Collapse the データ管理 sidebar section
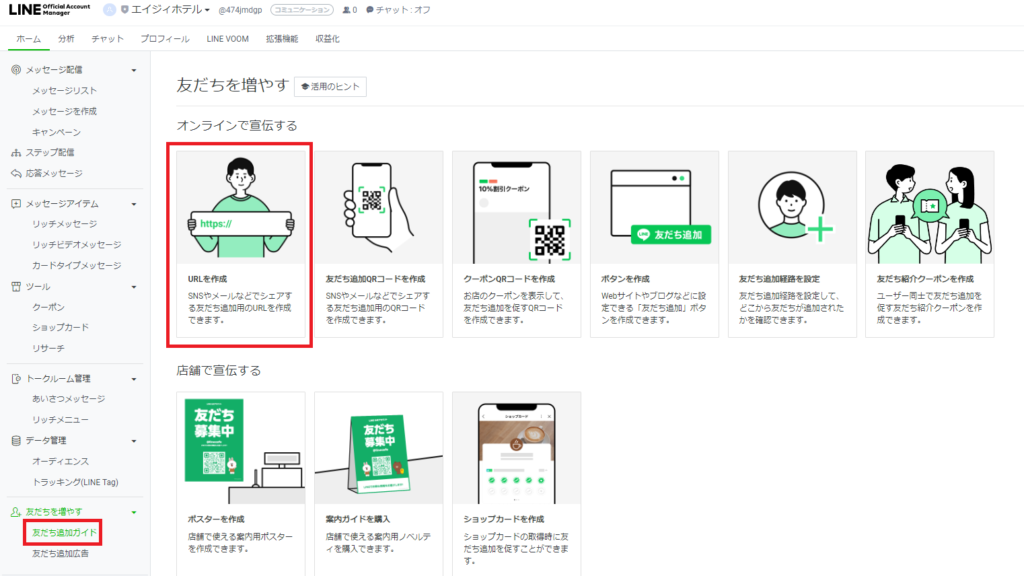The width and height of the screenshot is (1024, 576). click(133, 440)
